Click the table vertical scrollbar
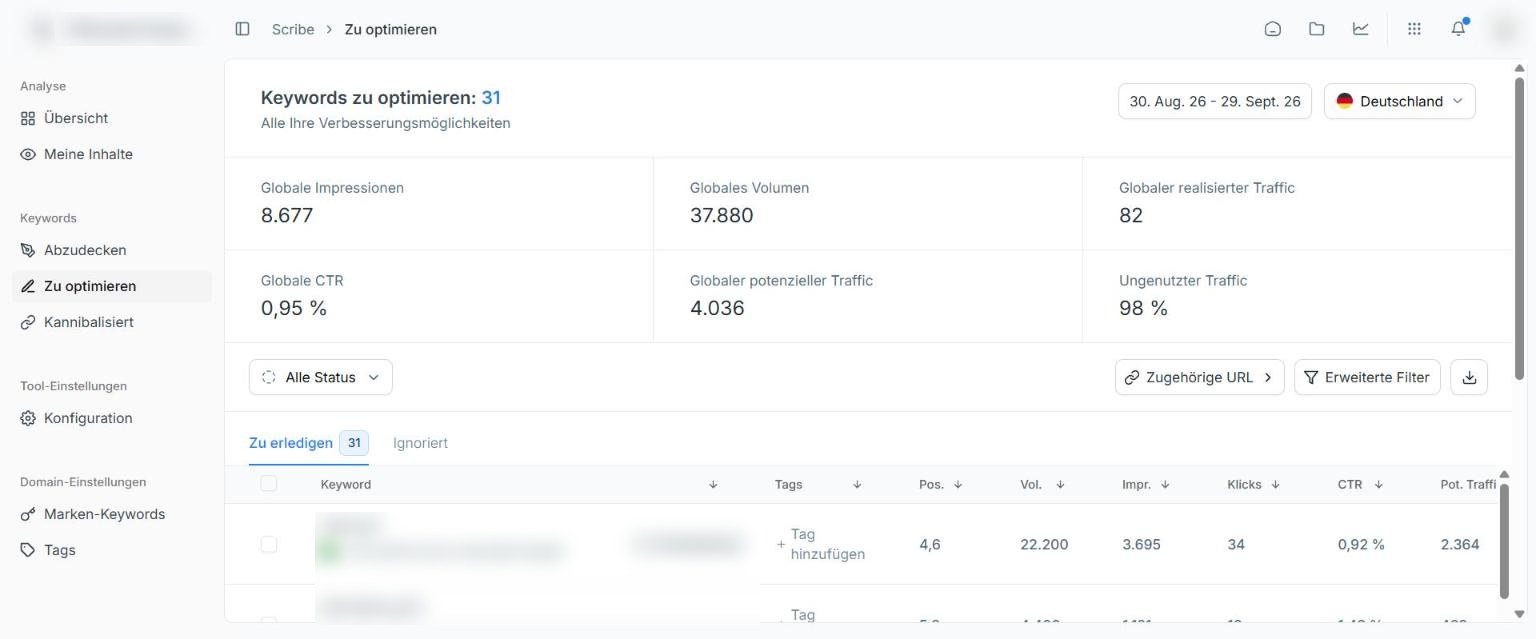Viewport: 1536px width, 639px height. point(1502,540)
